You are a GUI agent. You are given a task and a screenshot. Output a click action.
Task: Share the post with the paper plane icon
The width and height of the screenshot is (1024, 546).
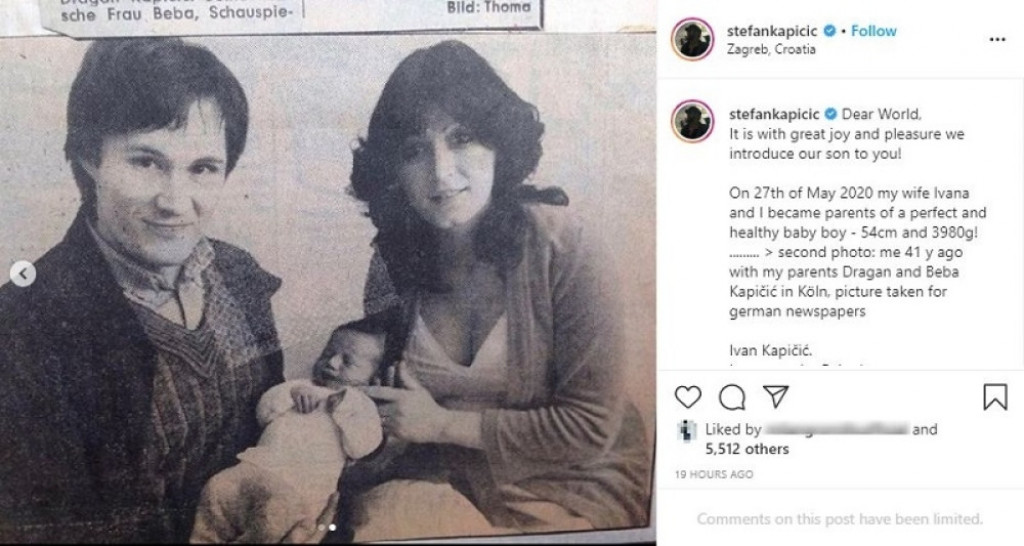776,396
